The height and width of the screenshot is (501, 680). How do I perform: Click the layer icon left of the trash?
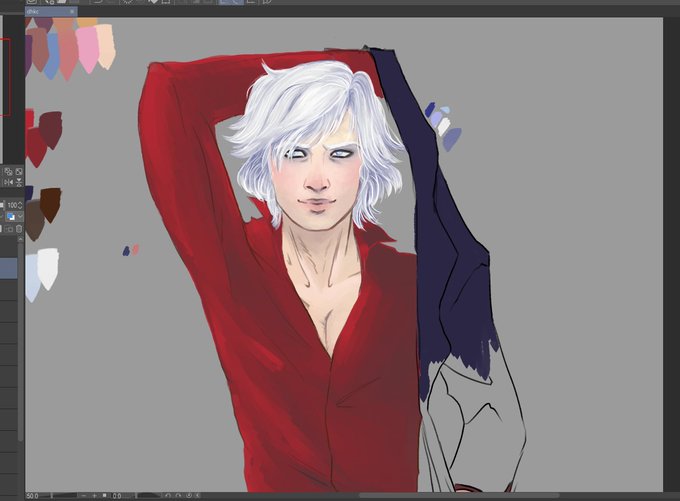[x=9, y=229]
